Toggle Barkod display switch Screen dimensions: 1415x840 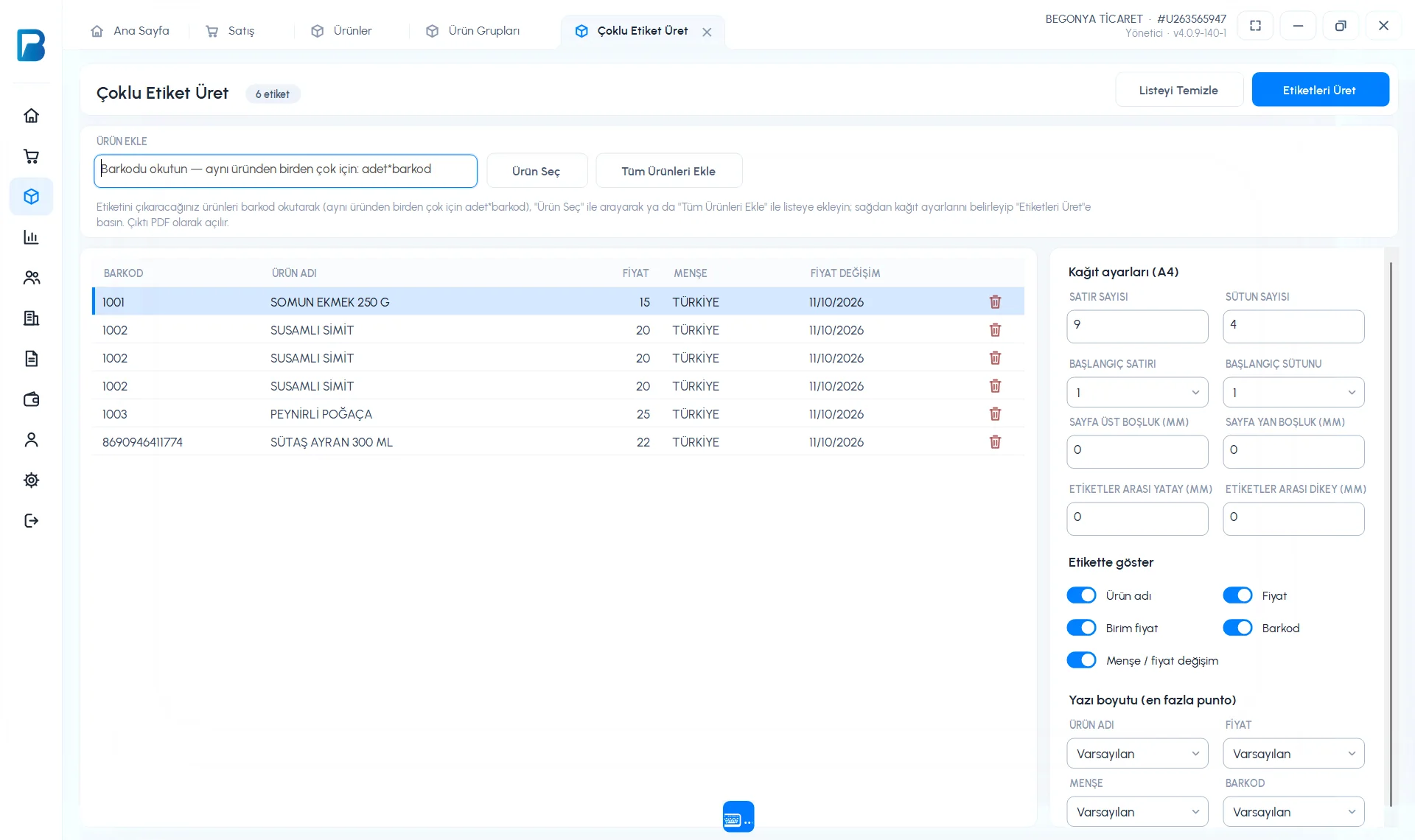click(1237, 628)
